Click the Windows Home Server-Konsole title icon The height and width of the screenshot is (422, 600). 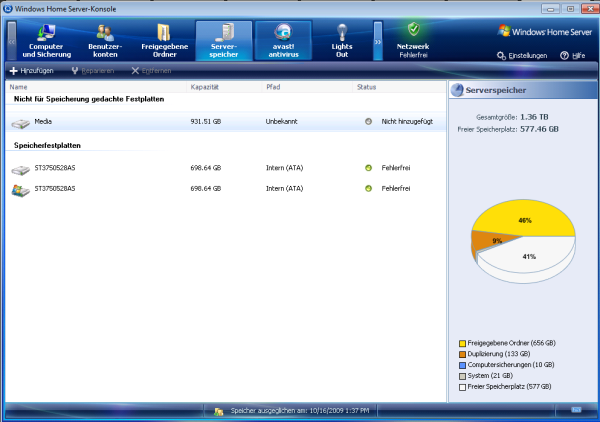8,8
